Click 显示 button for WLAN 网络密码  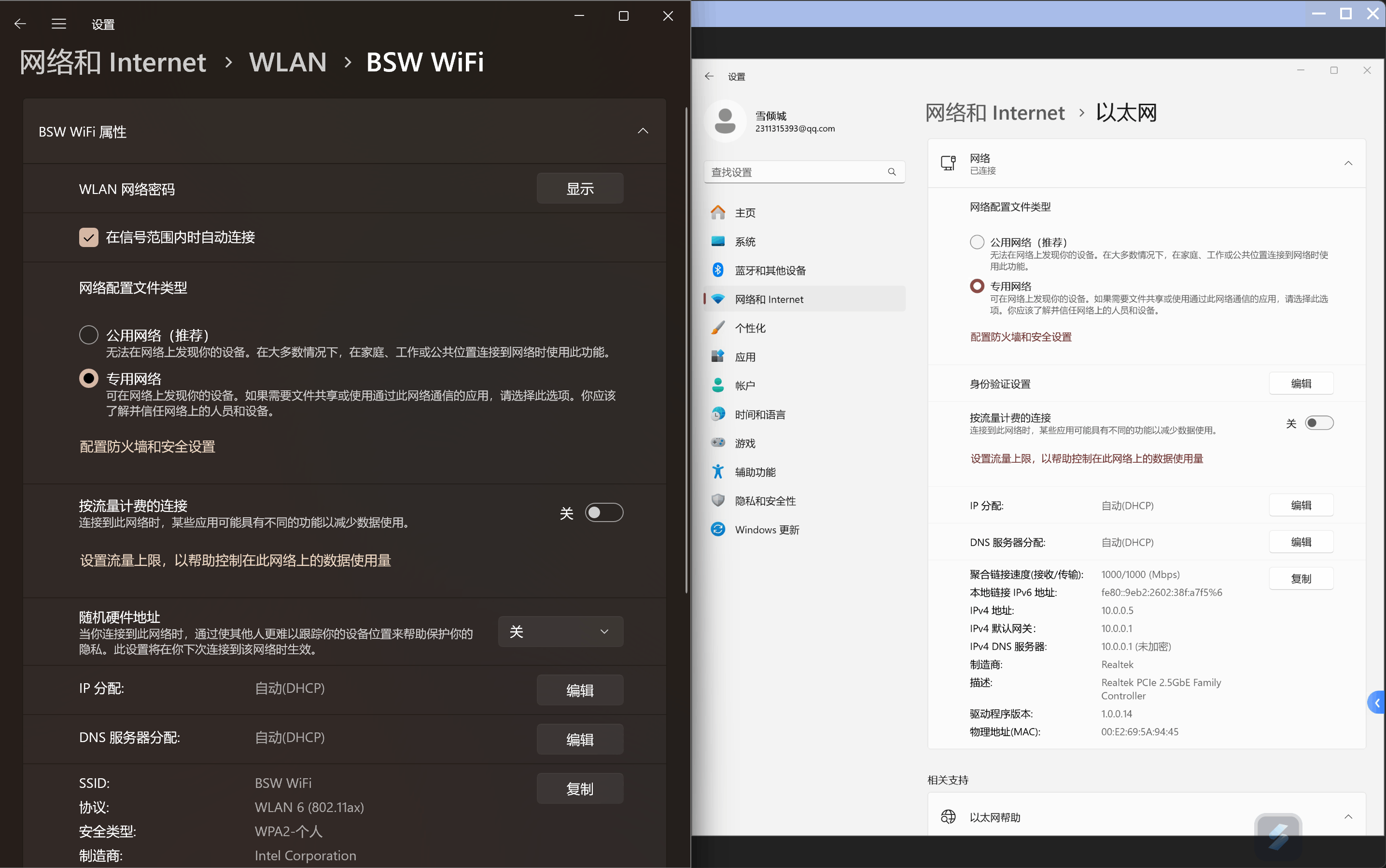point(580,189)
